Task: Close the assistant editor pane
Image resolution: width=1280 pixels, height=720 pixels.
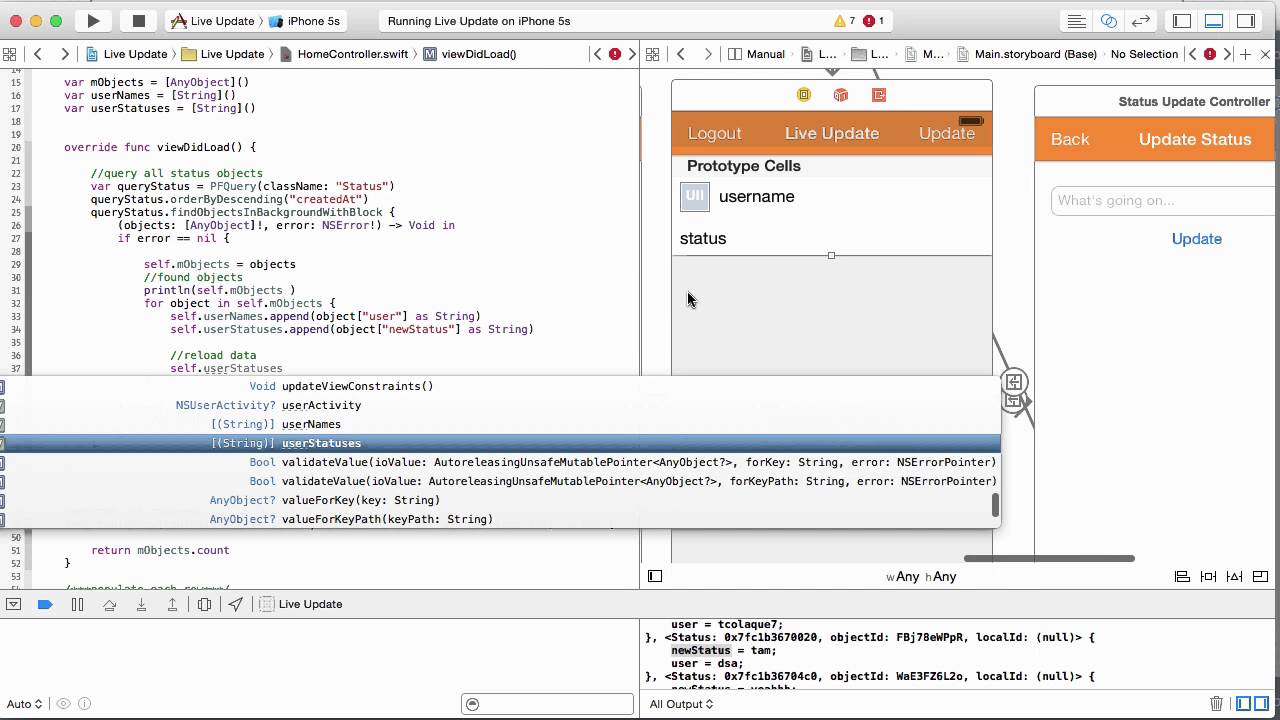Action: (1266, 54)
